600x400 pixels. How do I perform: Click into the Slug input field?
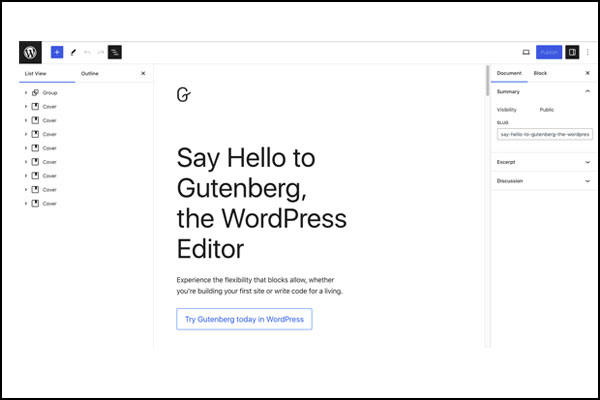point(545,134)
